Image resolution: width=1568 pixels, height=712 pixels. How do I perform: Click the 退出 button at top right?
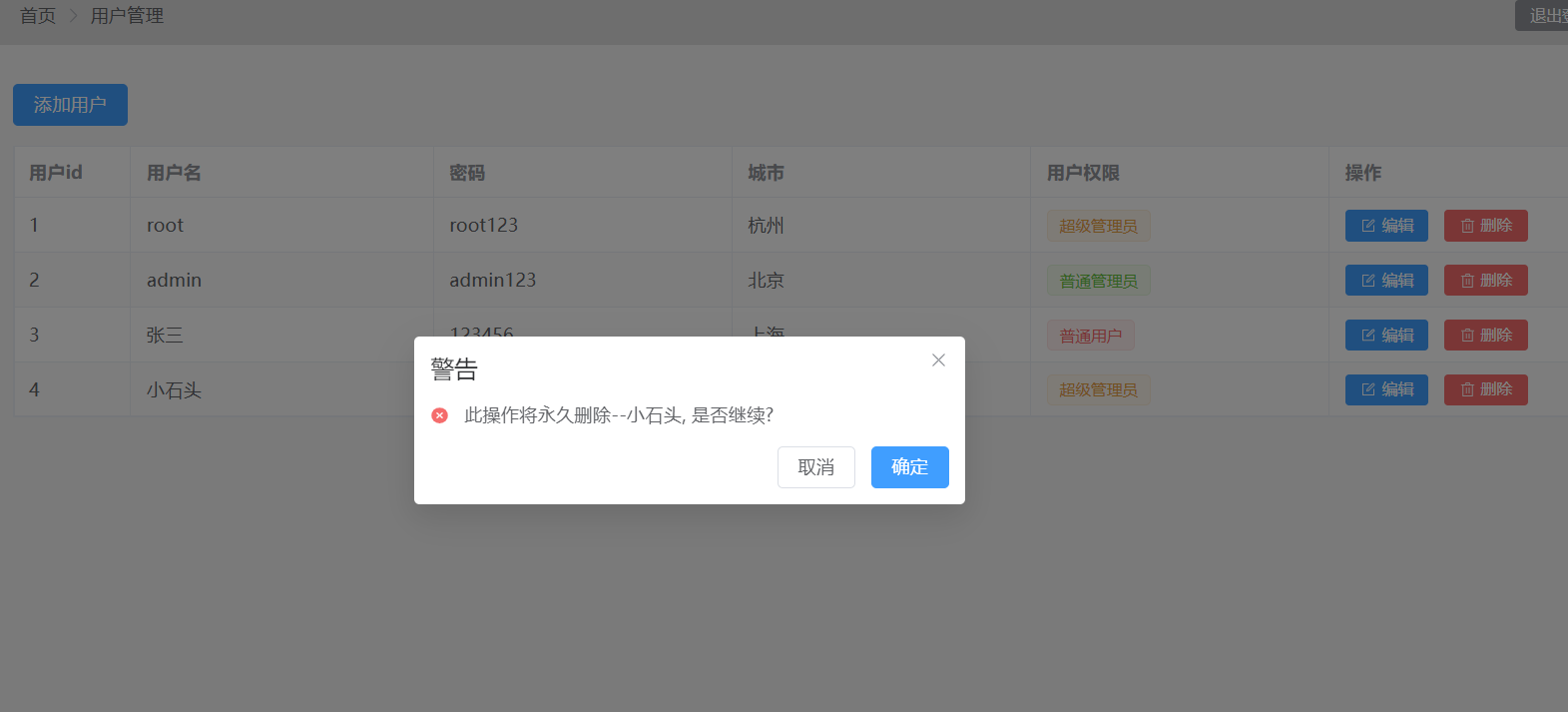coord(1543,16)
